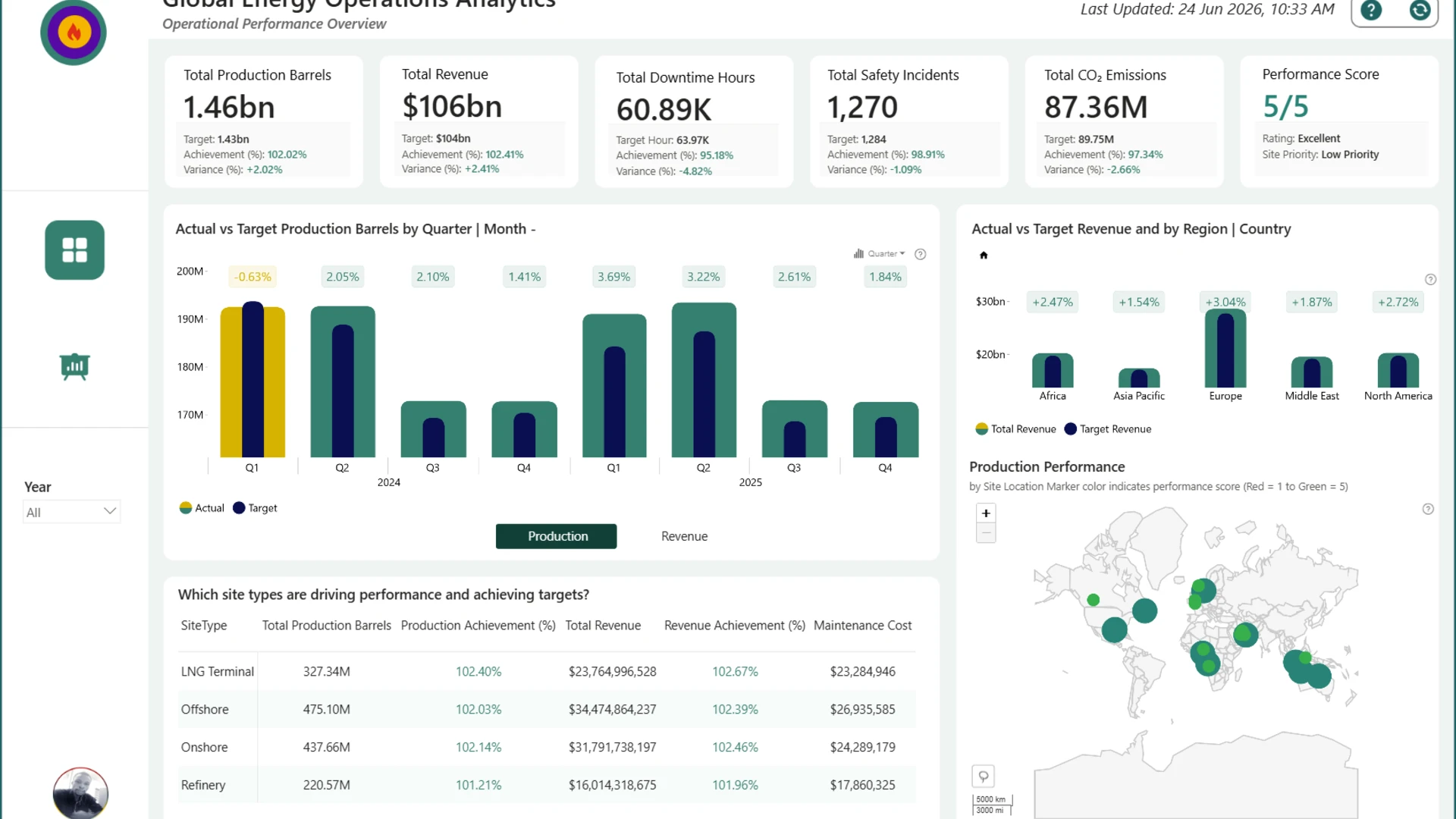
Task: Sort by SiteType column header
Action: pos(204,626)
